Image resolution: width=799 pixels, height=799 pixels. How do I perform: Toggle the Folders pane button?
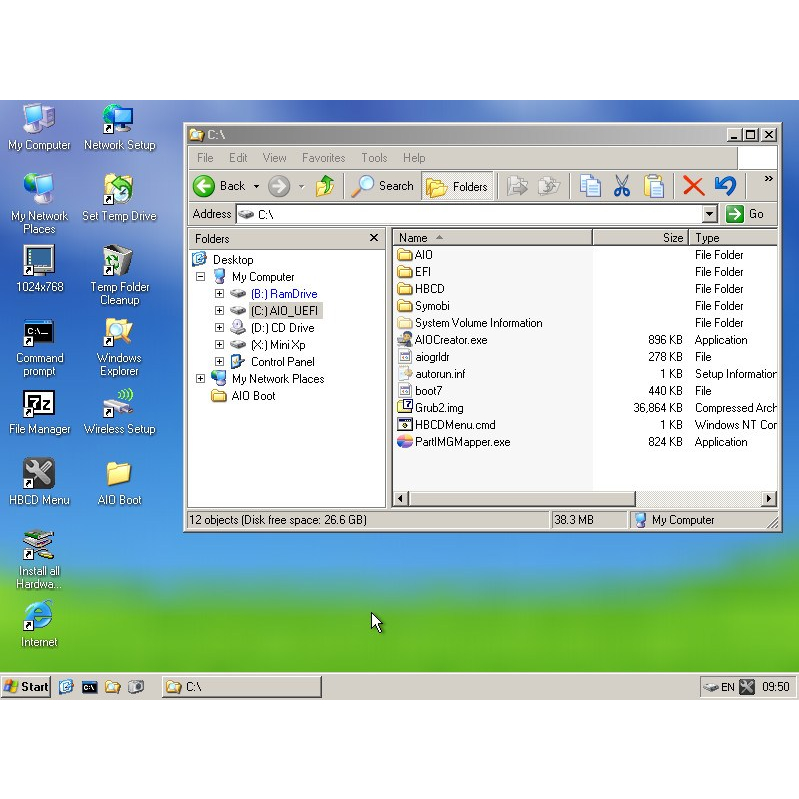(x=458, y=186)
